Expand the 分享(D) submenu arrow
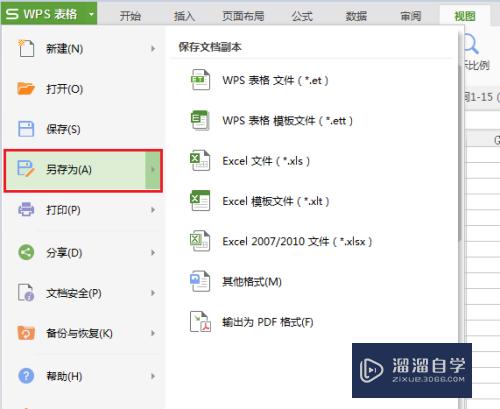Viewport: 500px width, 409px height. click(x=153, y=253)
